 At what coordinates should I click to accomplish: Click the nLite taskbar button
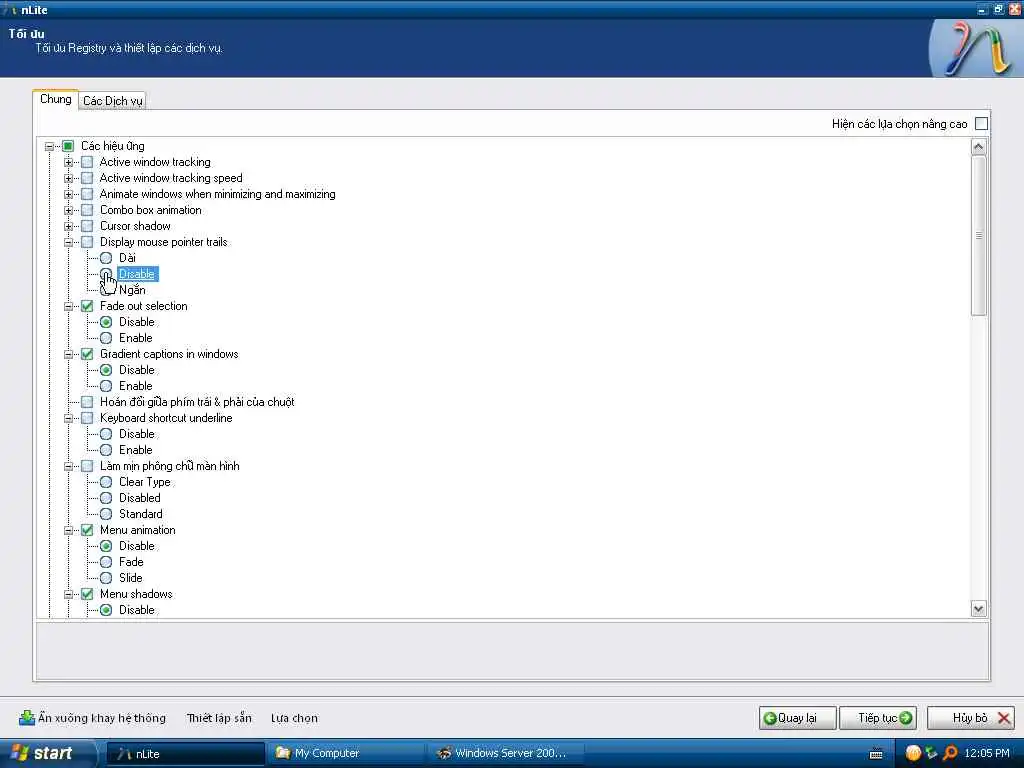(x=185, y=754)
